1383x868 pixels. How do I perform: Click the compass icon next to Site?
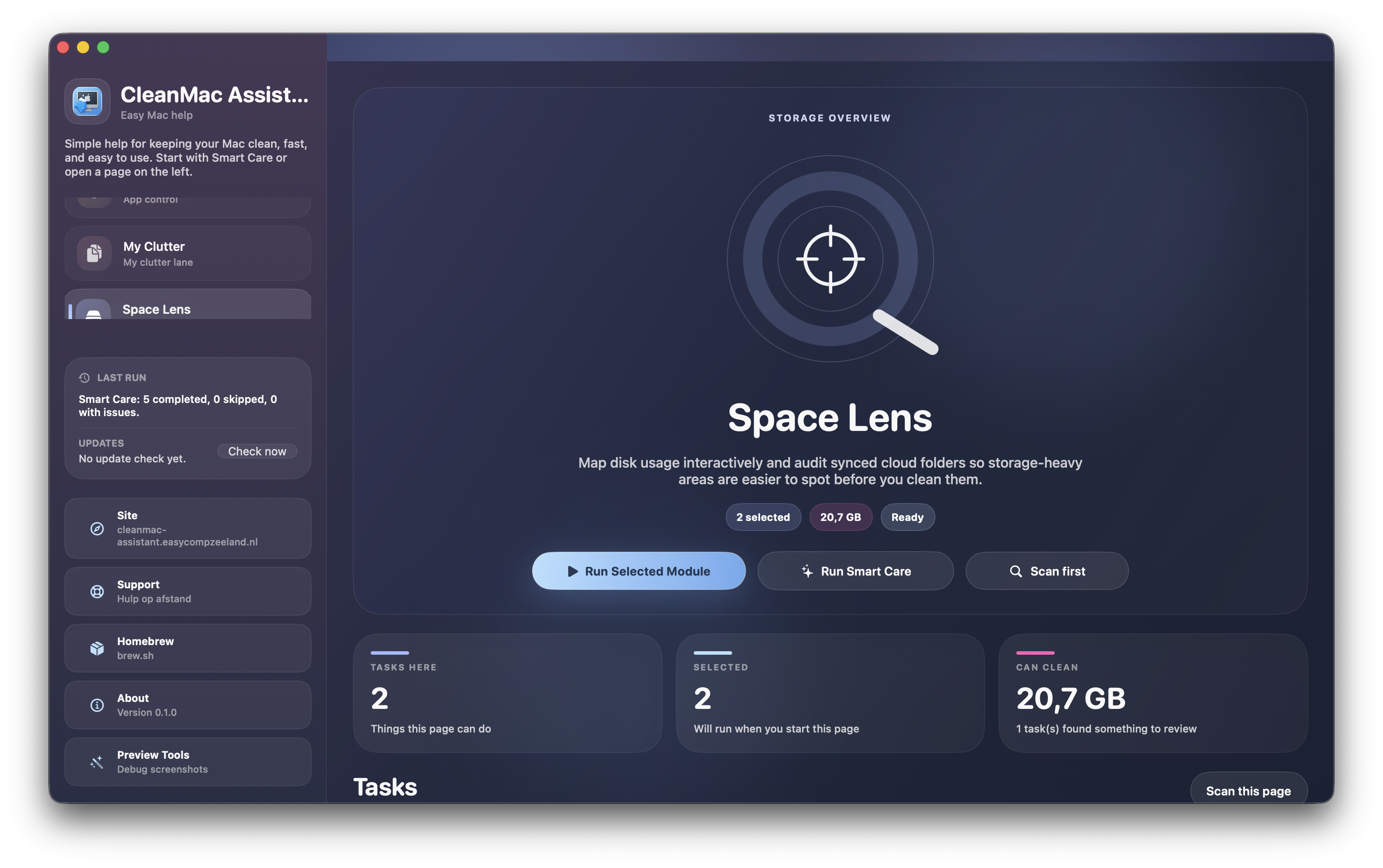tap(97, 528)
